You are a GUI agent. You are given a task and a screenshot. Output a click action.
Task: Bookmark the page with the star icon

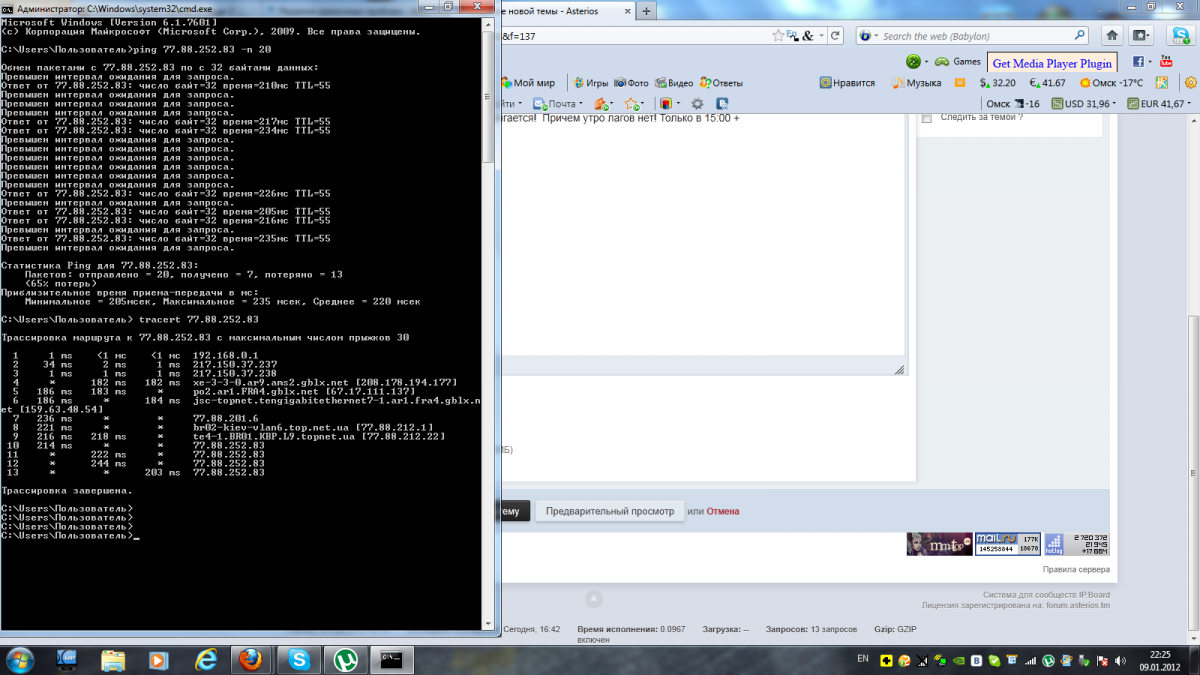[779, 36]
